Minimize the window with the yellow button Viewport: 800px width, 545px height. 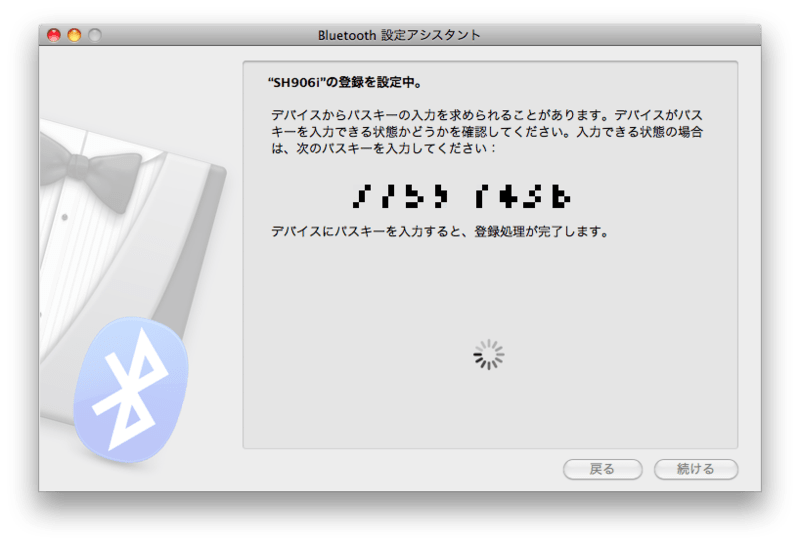[74, 35]
